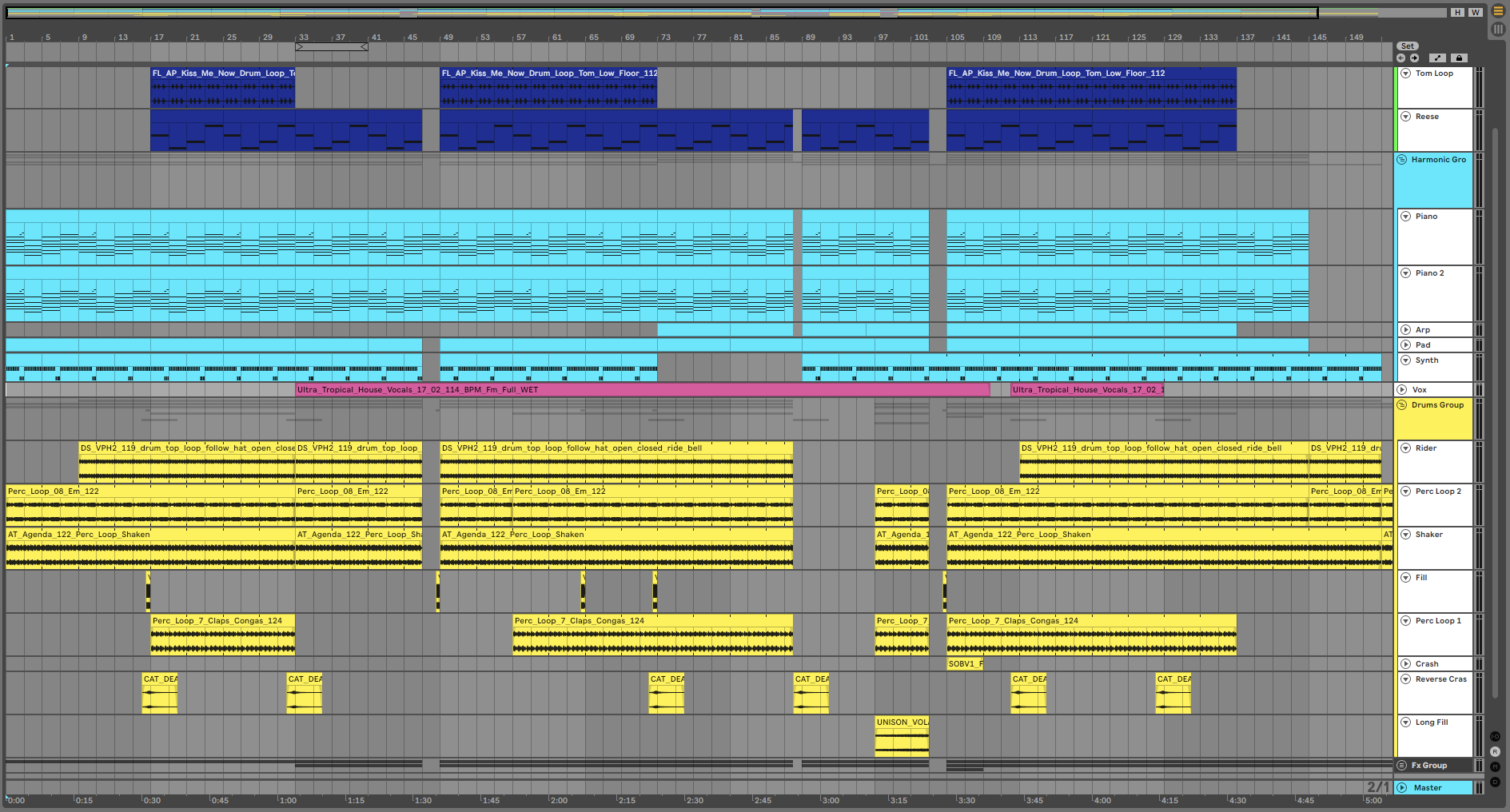Jump to next locator arrow
Image resolution: width=1510 pixels, height=812 pixels.
tap(1414, 58)
